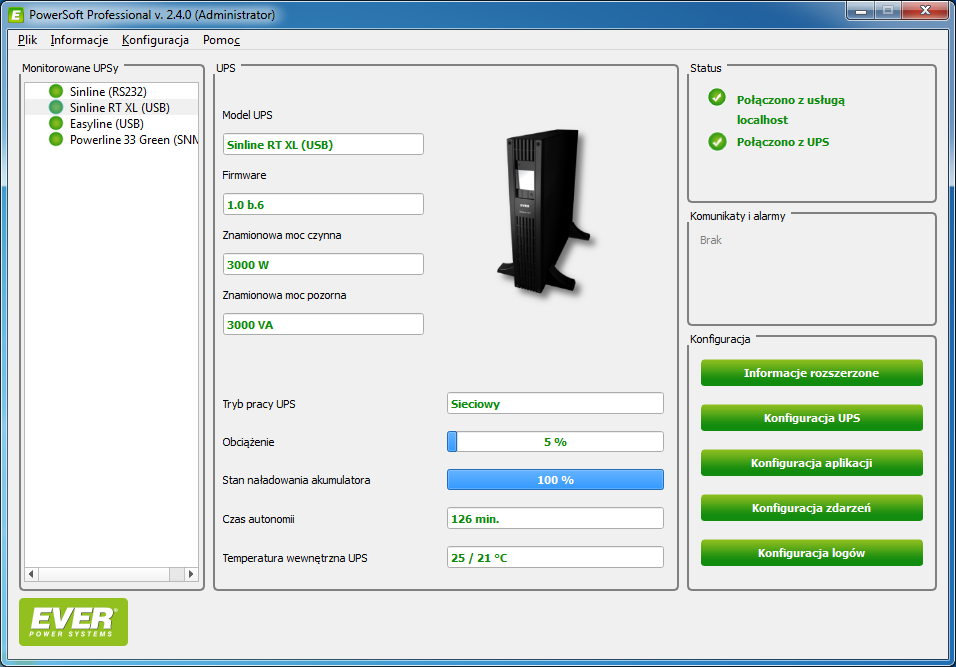Click the Firmware field showing 1.0 b.6
The width and height of the screenshot is (956, 667).
(x=323, y=204)
